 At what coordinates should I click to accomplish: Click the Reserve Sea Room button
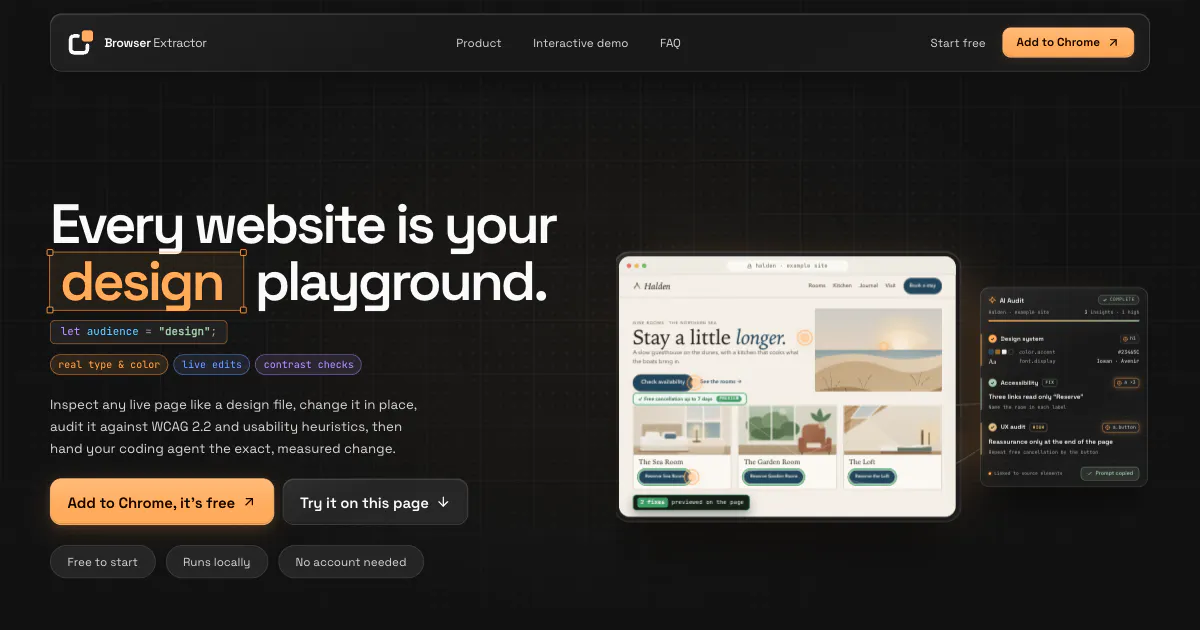[x=663, y=477]
